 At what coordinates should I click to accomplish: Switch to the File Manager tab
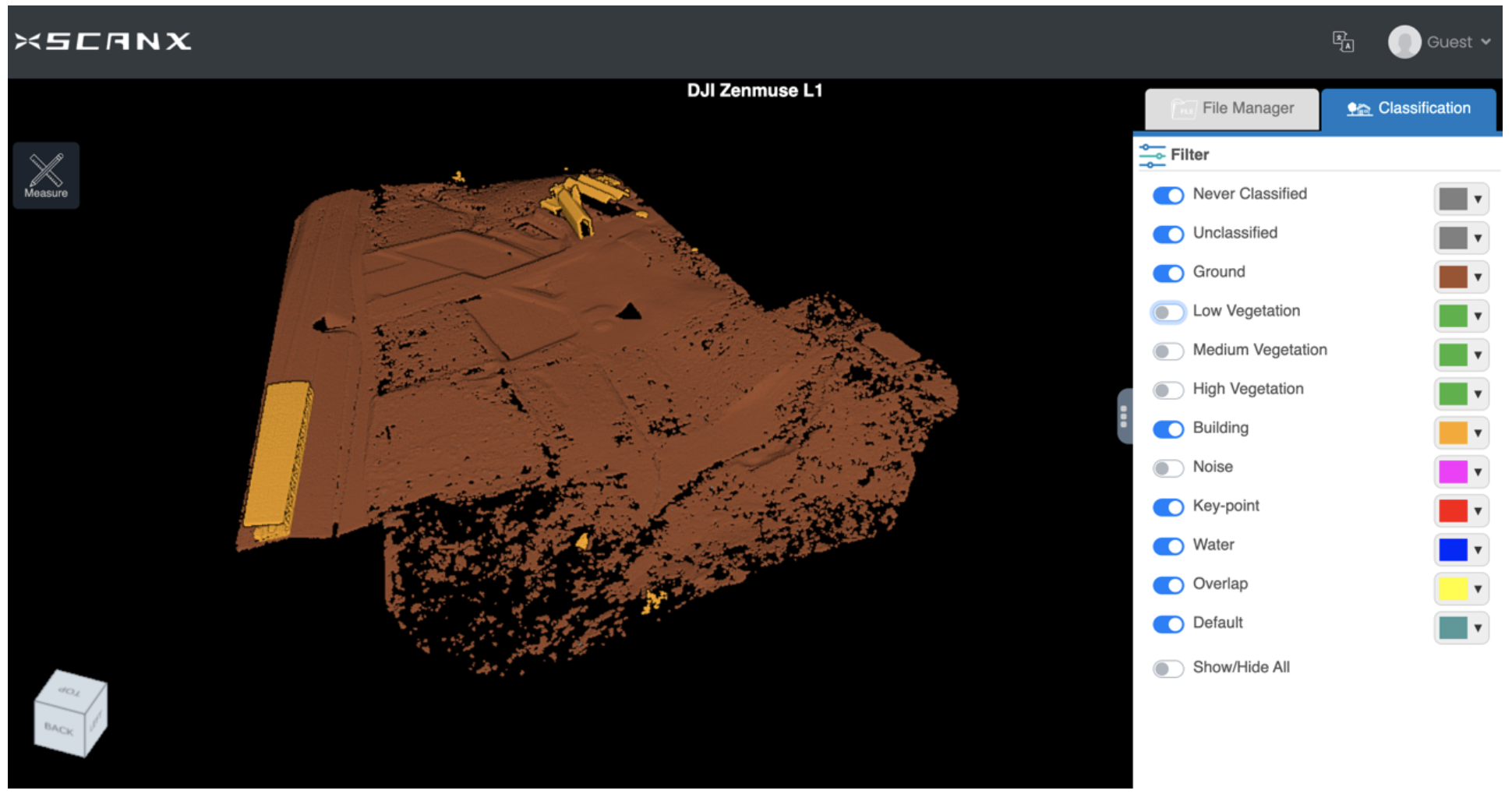1232,109
